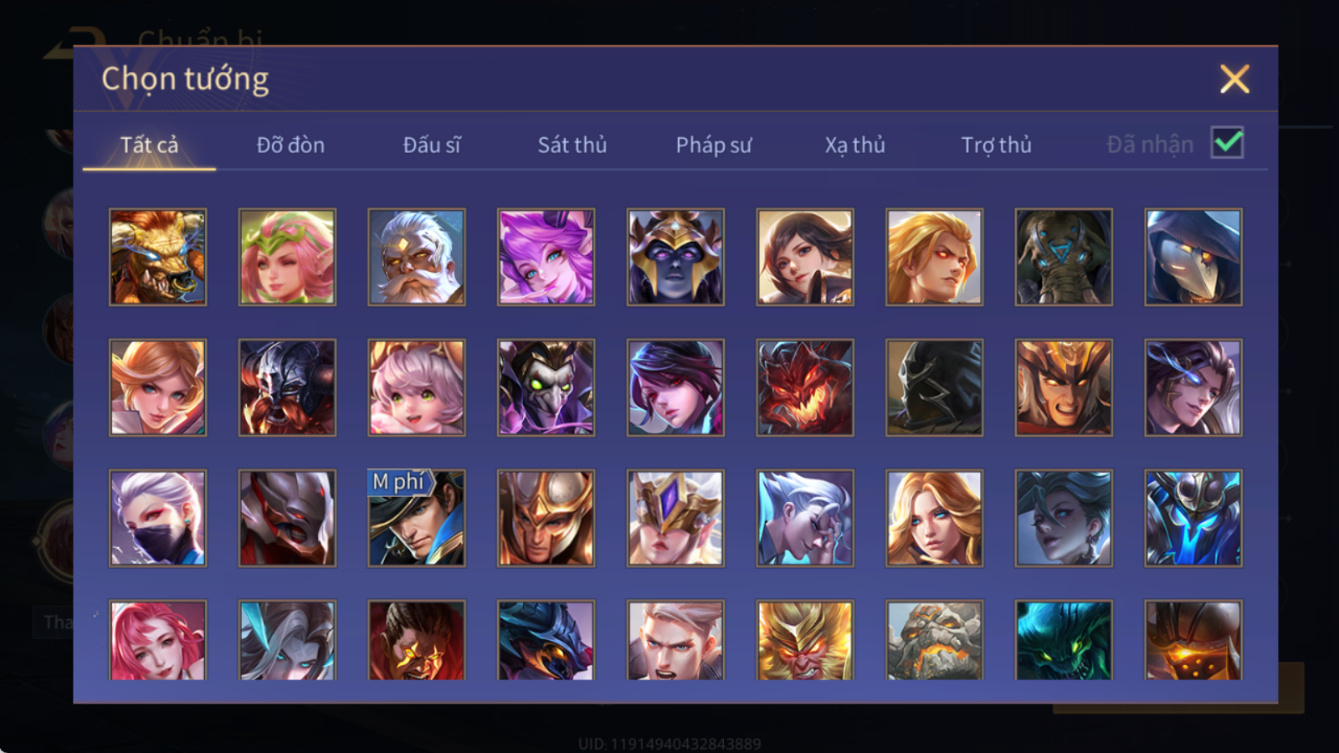Choose the red fire demon hero
1339x753 pixels.
point(805,388)
